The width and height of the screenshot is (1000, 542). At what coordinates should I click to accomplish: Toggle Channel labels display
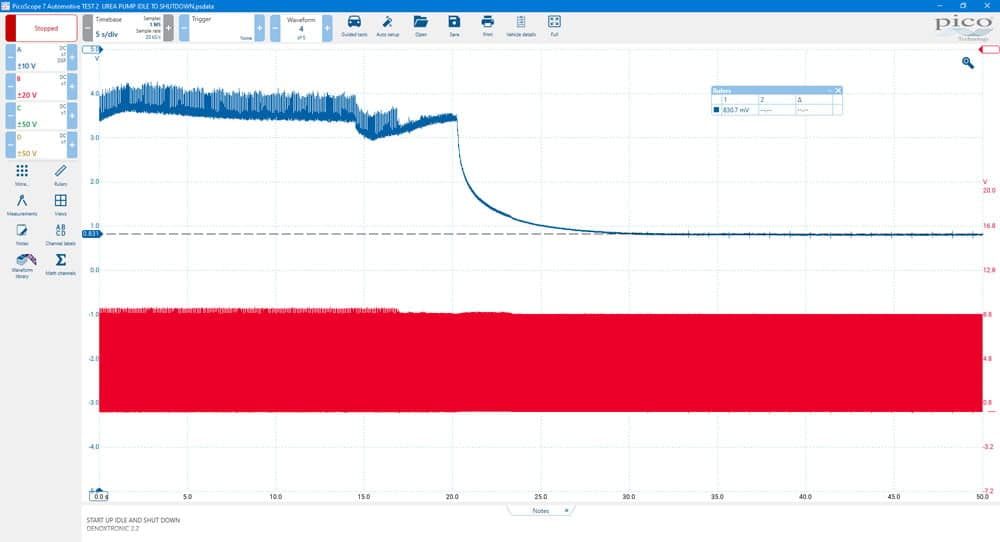[61, 235]
